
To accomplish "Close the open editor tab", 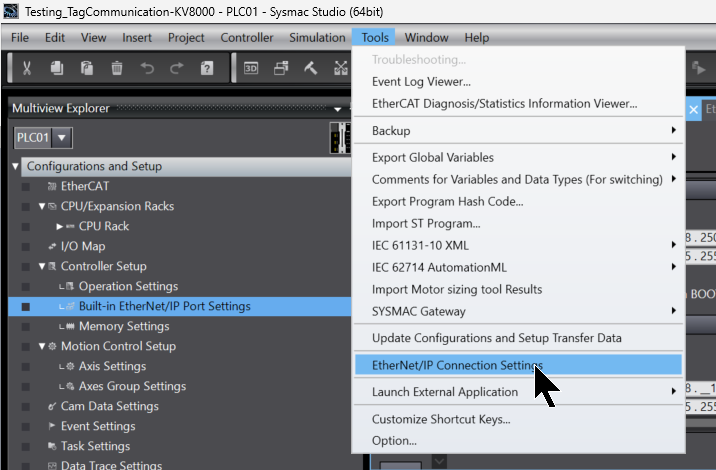I will [694, 110].
